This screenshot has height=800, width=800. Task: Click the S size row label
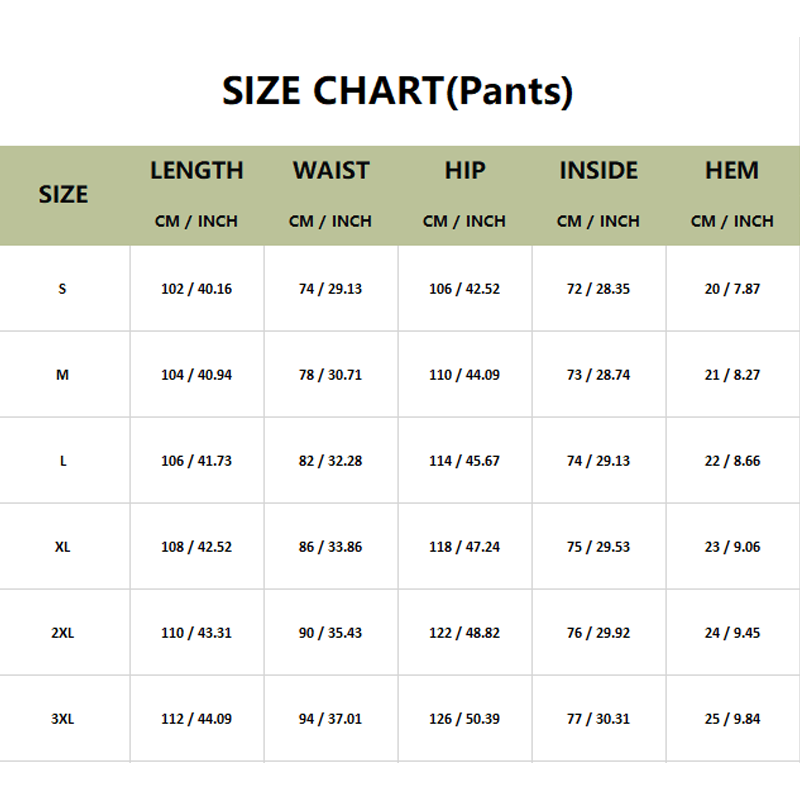coord(63,289)
